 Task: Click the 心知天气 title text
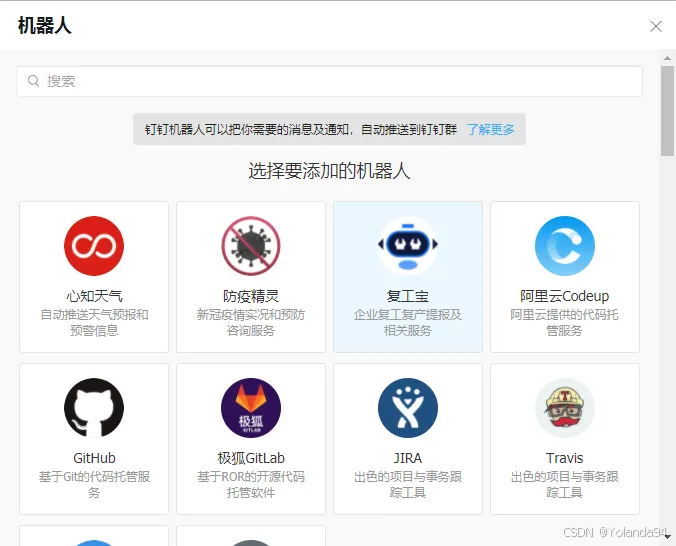94,296
